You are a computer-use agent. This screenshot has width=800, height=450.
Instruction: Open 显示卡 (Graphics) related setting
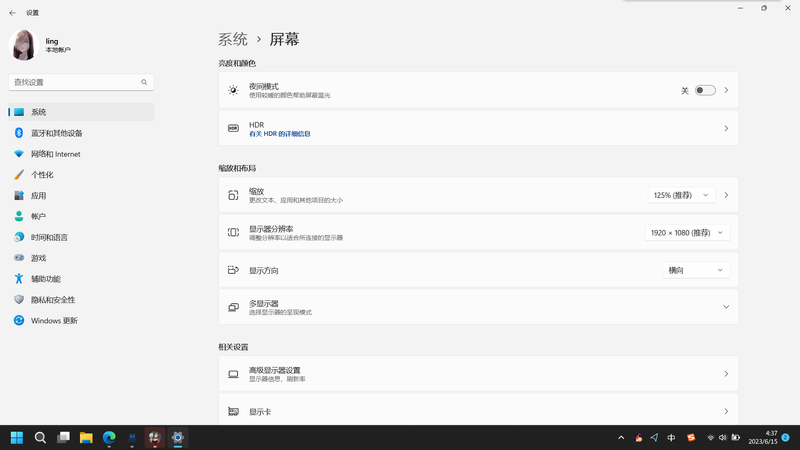[478, 411]
